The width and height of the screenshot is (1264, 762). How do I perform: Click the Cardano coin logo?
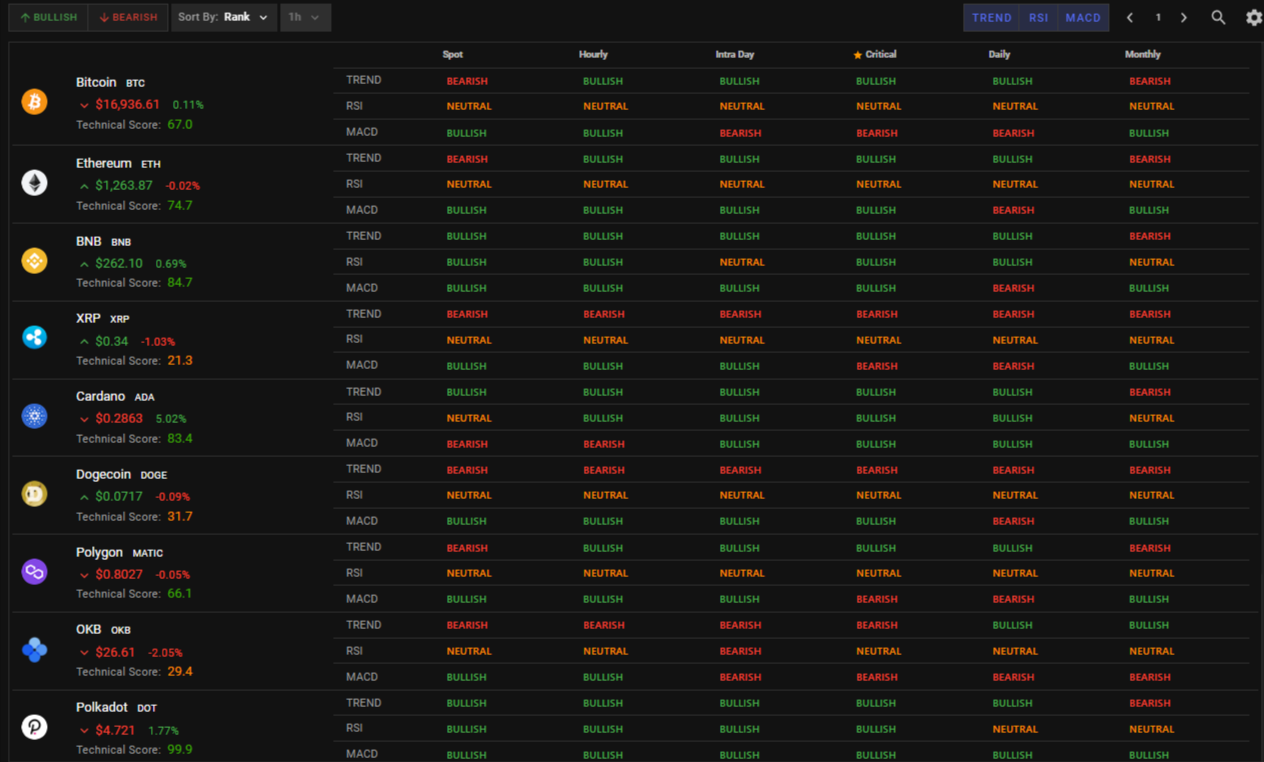pyautogui.click(x=35, y=415)
